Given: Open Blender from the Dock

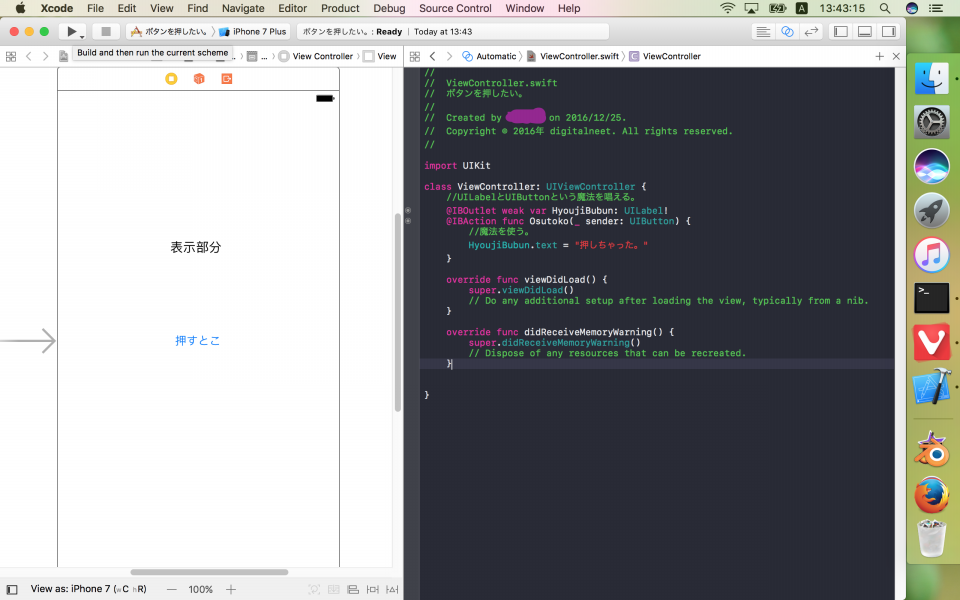Looking at the screenshot, I should click(932, 450).
